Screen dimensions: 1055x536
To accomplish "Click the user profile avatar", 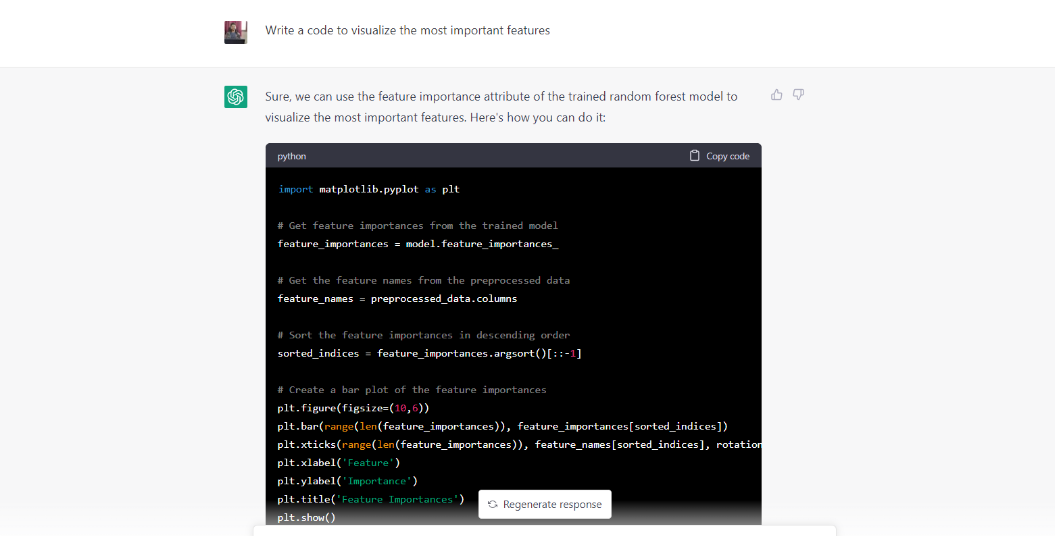I will tap(235, 32).
